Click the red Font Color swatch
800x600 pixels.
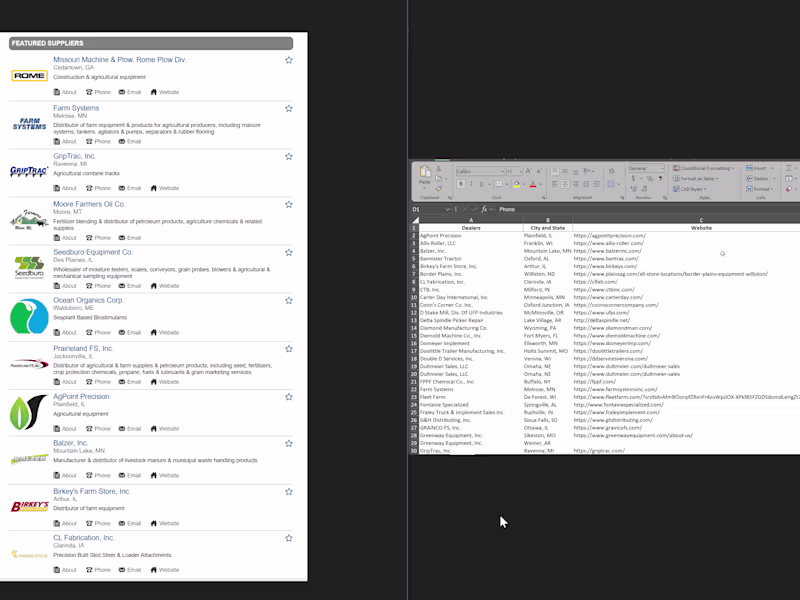tap(533, 184)
